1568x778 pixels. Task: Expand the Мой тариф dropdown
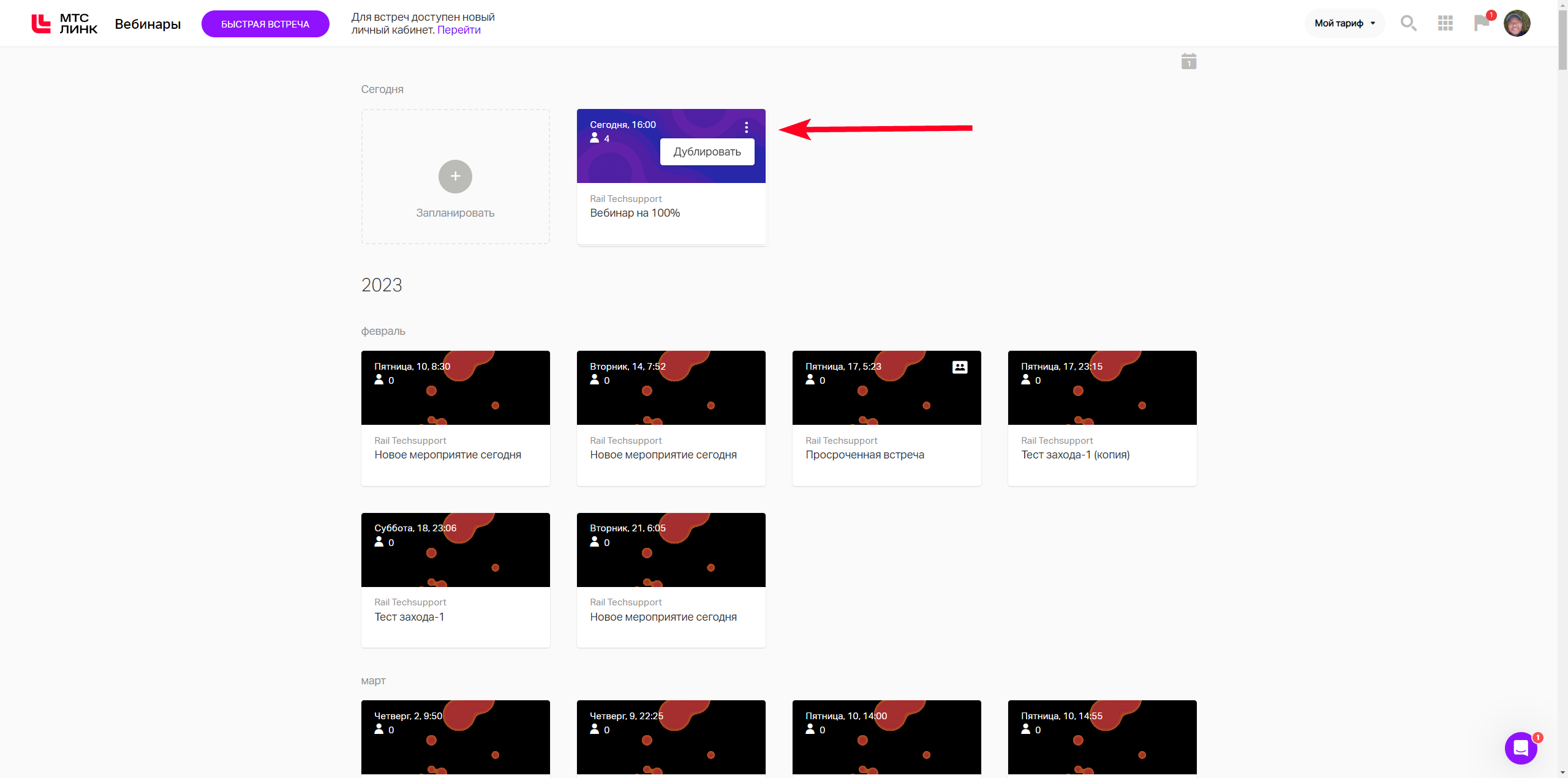1344,23
